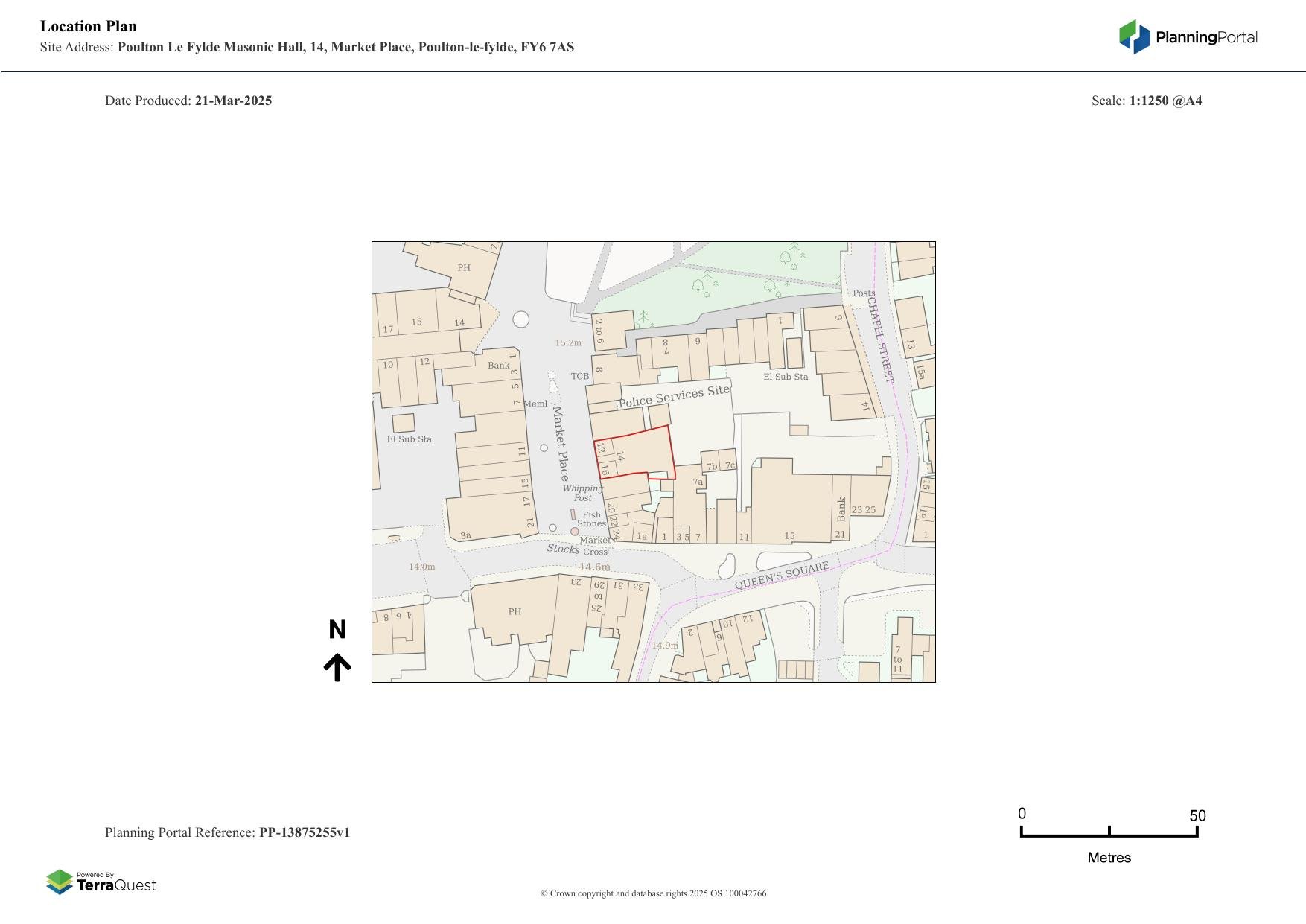The height and width of the screenshot is (924, 1306).
Task: Click the Queen's Square road label
Action: click(781, 576)
